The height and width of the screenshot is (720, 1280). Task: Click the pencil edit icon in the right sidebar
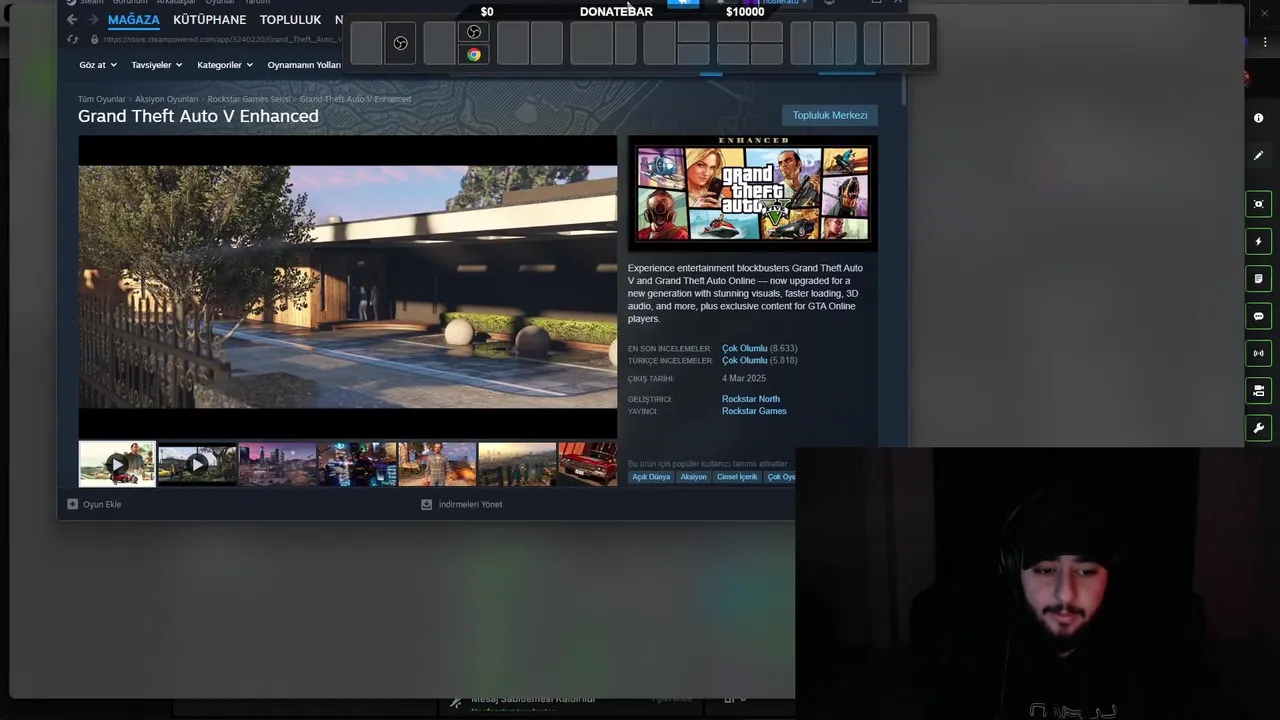(1258, 156)
